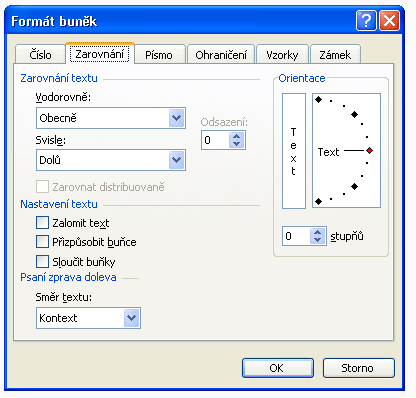Increase Odsazení value with up arrow
This screenshot has height=398, width=416.
pyautogui.click(x=237, y=136)
